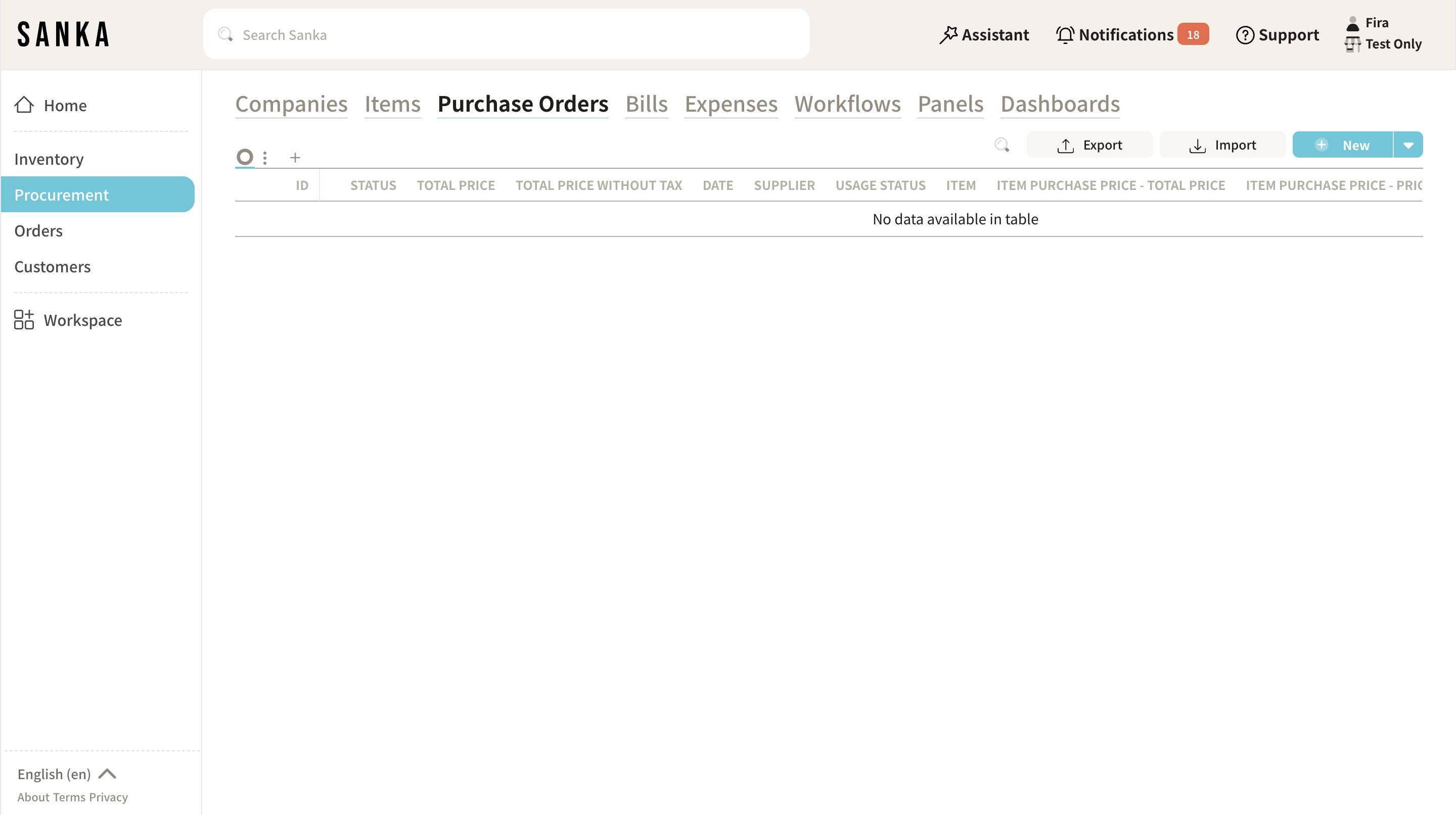Select Inventory in the sidebar

coord(49,159)
